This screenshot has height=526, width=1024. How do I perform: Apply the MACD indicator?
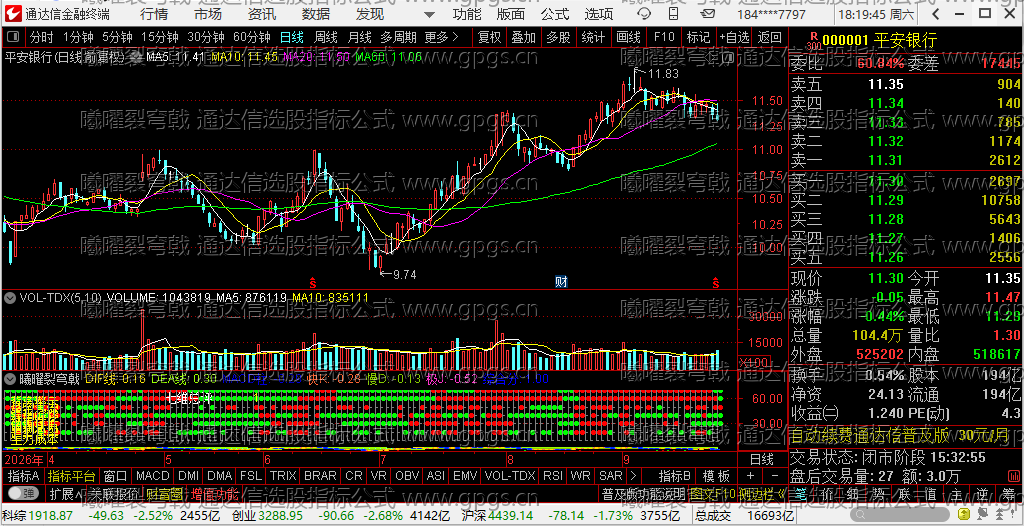pyautogui.click(x=153, y=476)
